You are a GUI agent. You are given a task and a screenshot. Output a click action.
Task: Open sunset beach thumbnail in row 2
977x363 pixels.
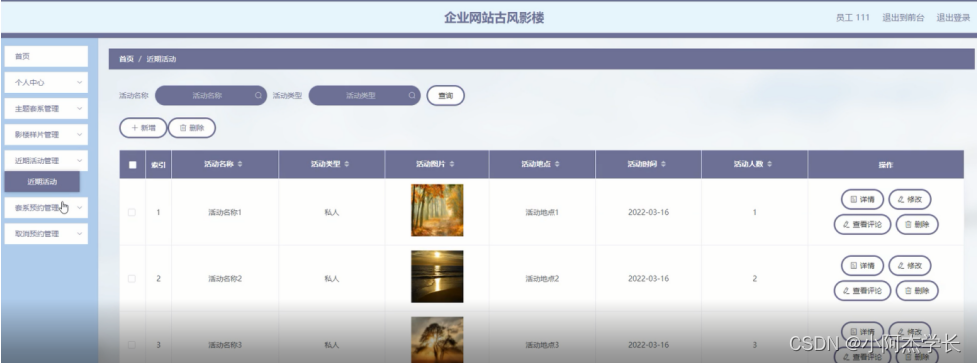click(x=437, y=276)
